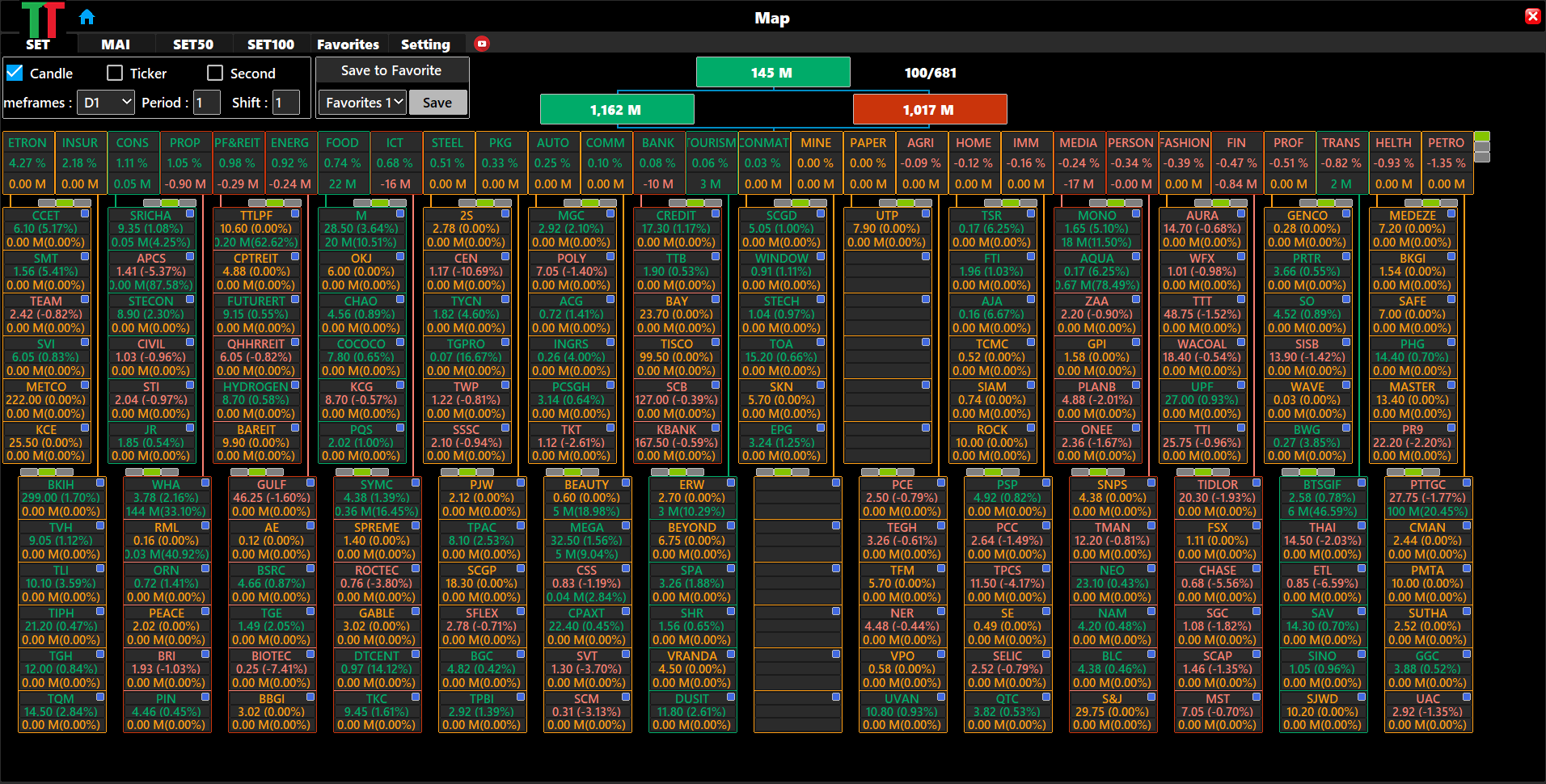Click gray middle segment right of PETRO
This screenshot has width=1546, height=784.
1481,146
